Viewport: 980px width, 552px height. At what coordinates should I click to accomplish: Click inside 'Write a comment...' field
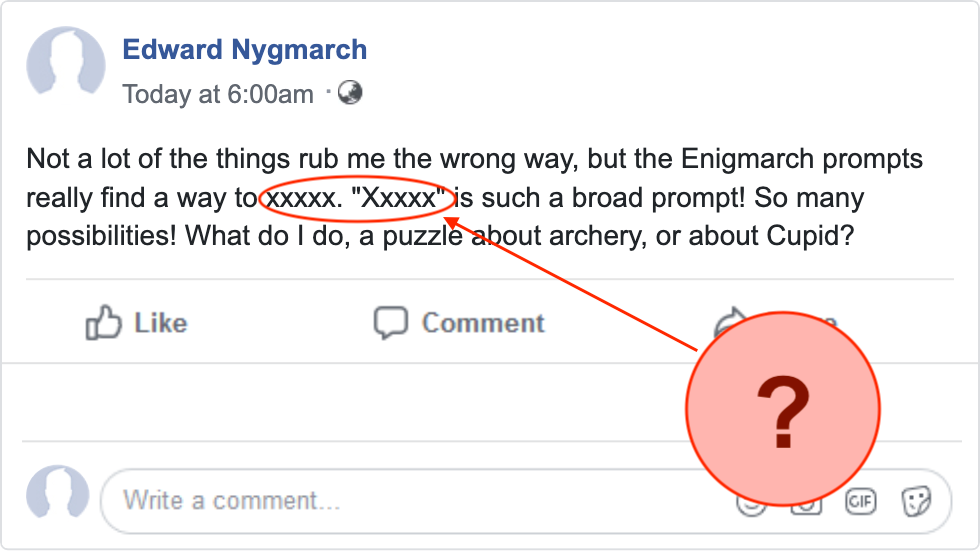click(x=412, y=501)
